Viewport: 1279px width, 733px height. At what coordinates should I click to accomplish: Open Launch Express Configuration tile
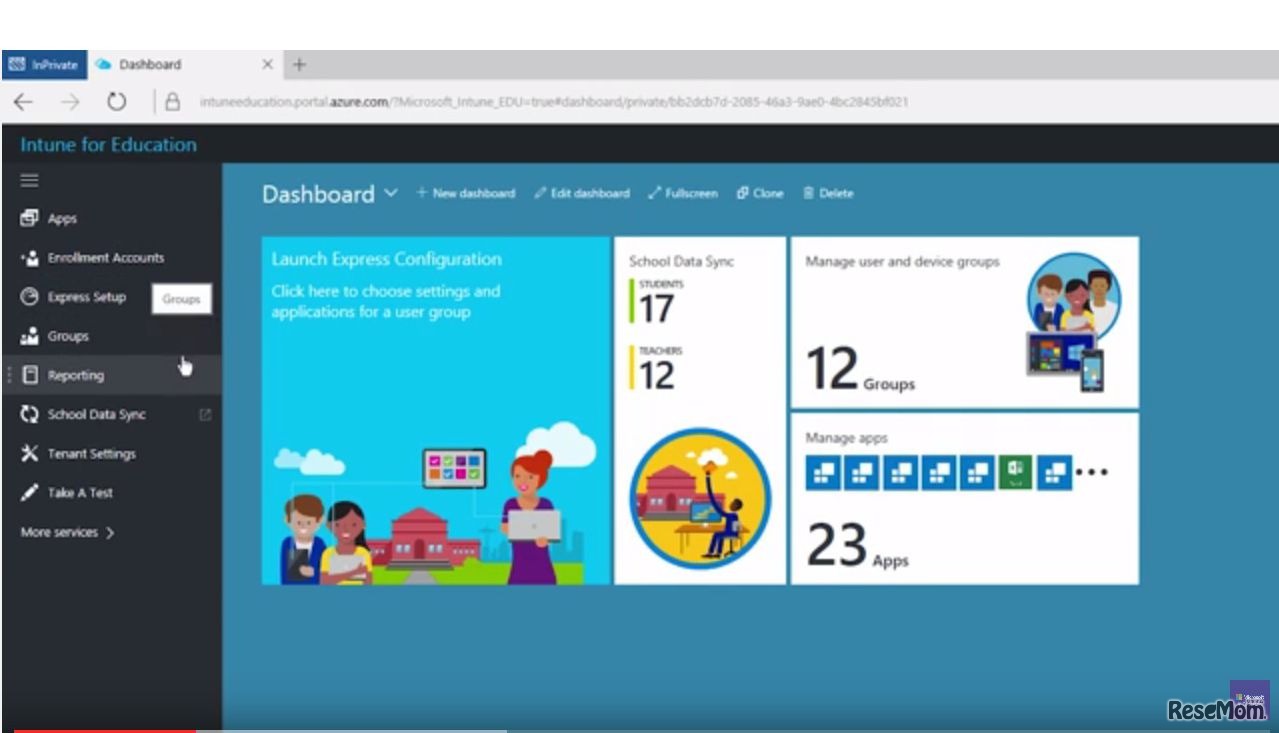[x=436, y=410]
